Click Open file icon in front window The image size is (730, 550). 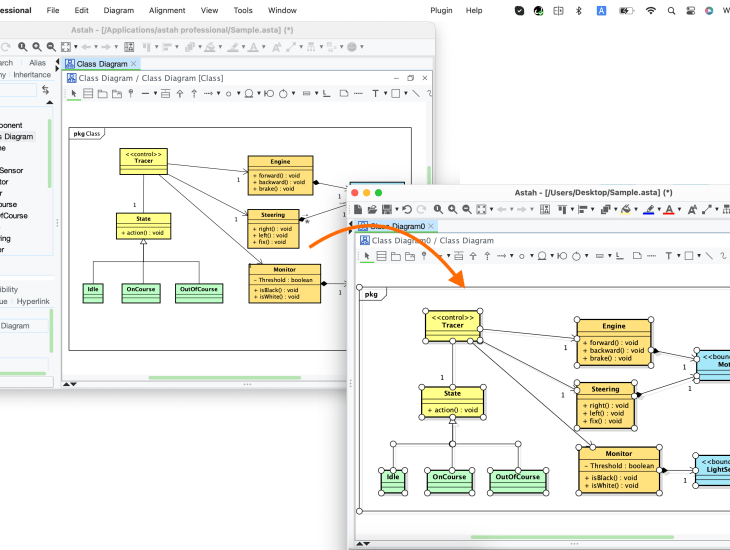(x=371, y=209)
